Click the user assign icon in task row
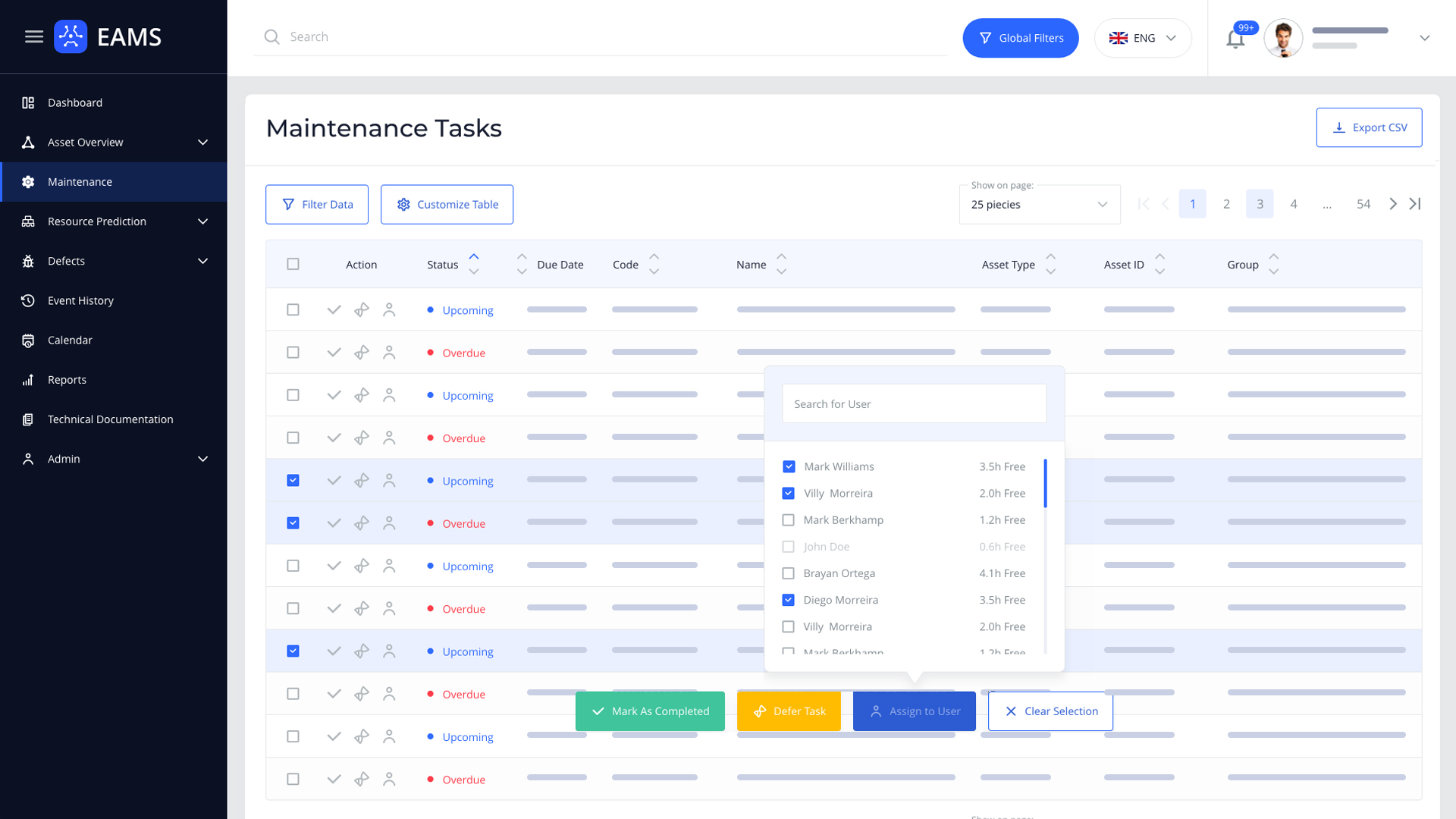The height and width of the screenshot is (819, 1456). 388,310
